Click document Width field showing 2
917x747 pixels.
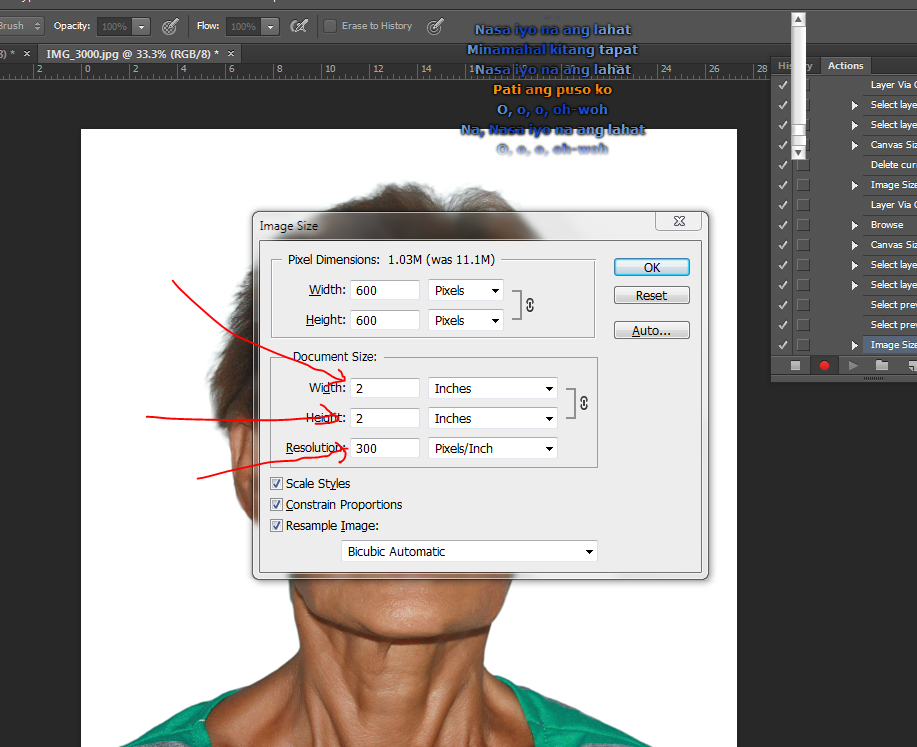coord(385,388)
